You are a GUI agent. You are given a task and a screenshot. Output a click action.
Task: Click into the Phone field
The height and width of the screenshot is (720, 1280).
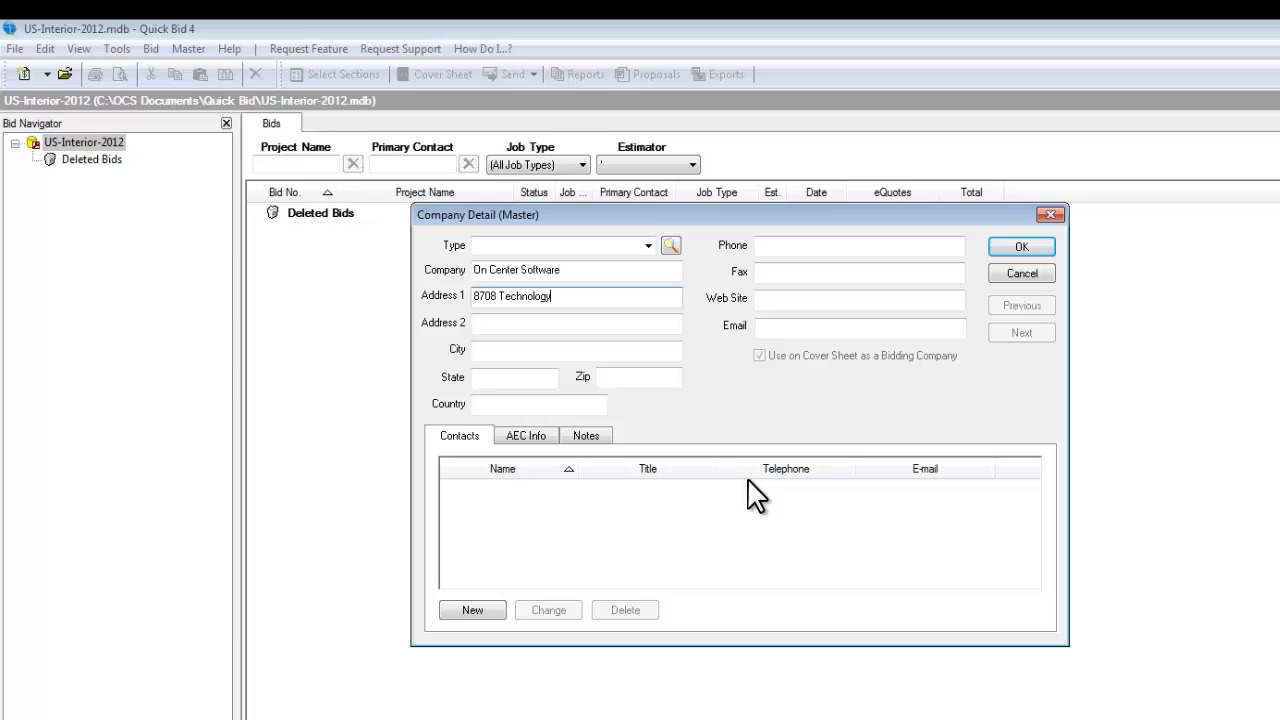click(x=860, y=246)
